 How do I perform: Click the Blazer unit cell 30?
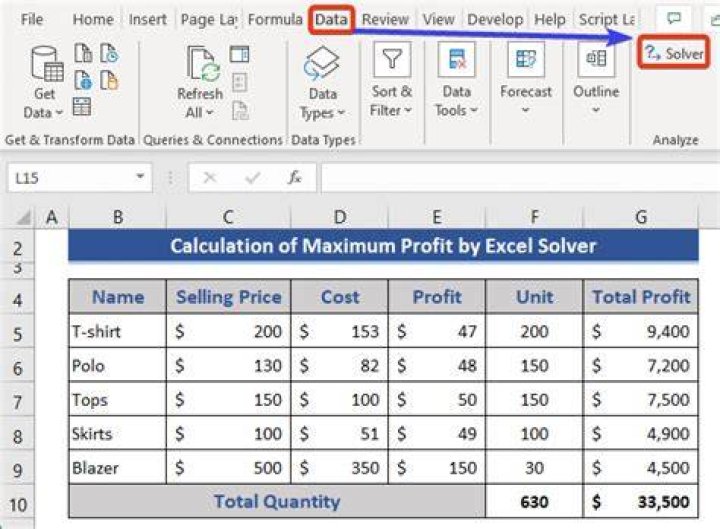(534, 467)
